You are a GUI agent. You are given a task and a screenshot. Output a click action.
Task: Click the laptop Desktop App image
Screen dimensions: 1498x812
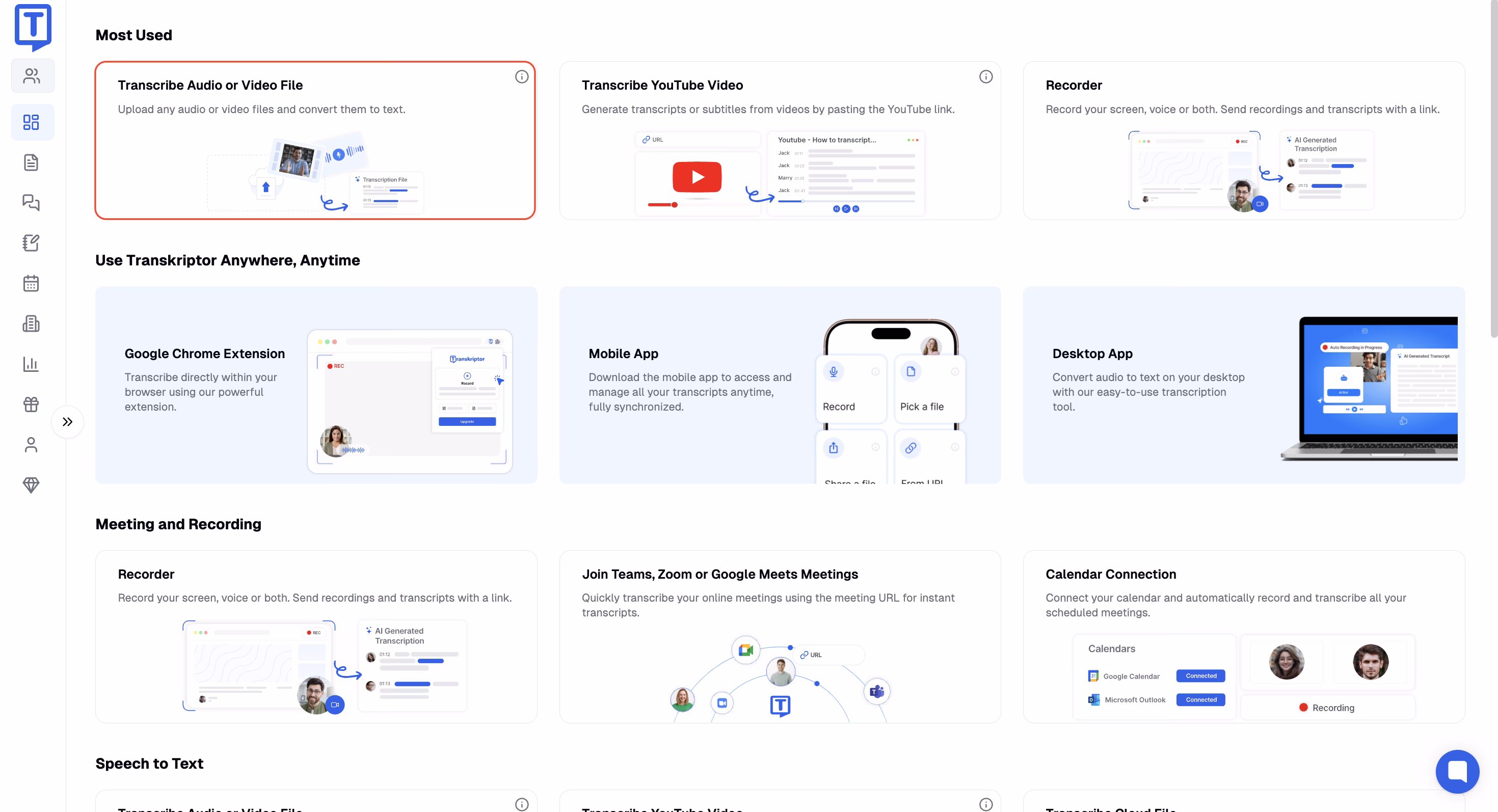click(x=1370, y=389)
